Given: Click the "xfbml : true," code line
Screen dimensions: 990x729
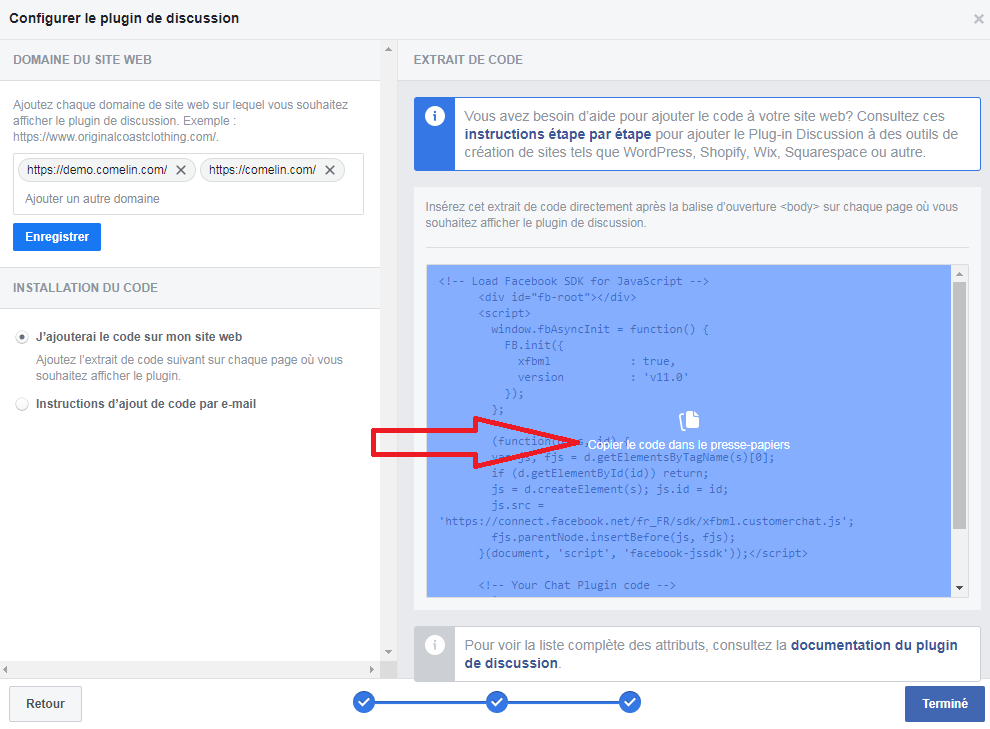Looking at the screenshot, I should click(596, 362).
